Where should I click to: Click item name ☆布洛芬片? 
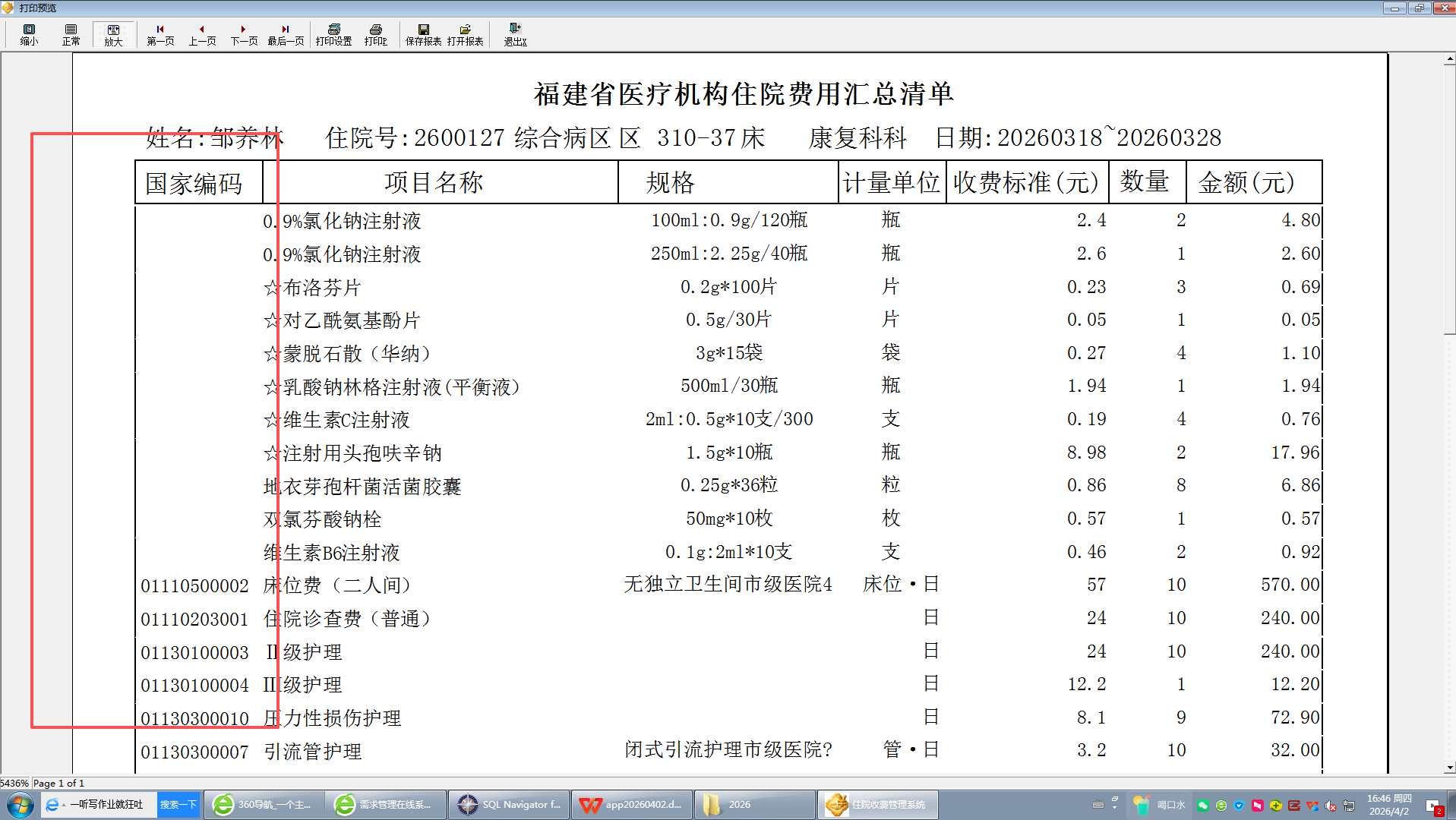click(x=312, y=288)
